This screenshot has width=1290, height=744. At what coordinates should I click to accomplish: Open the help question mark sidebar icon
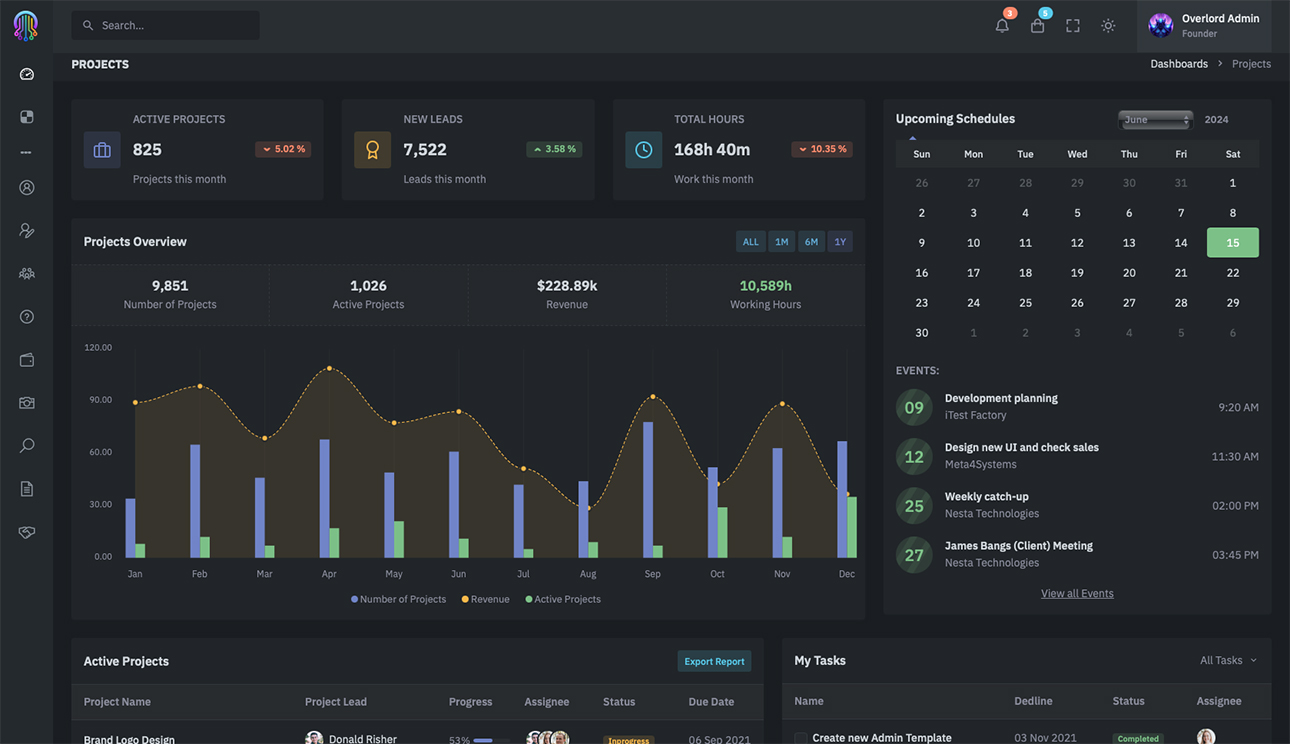click(27, 317)
